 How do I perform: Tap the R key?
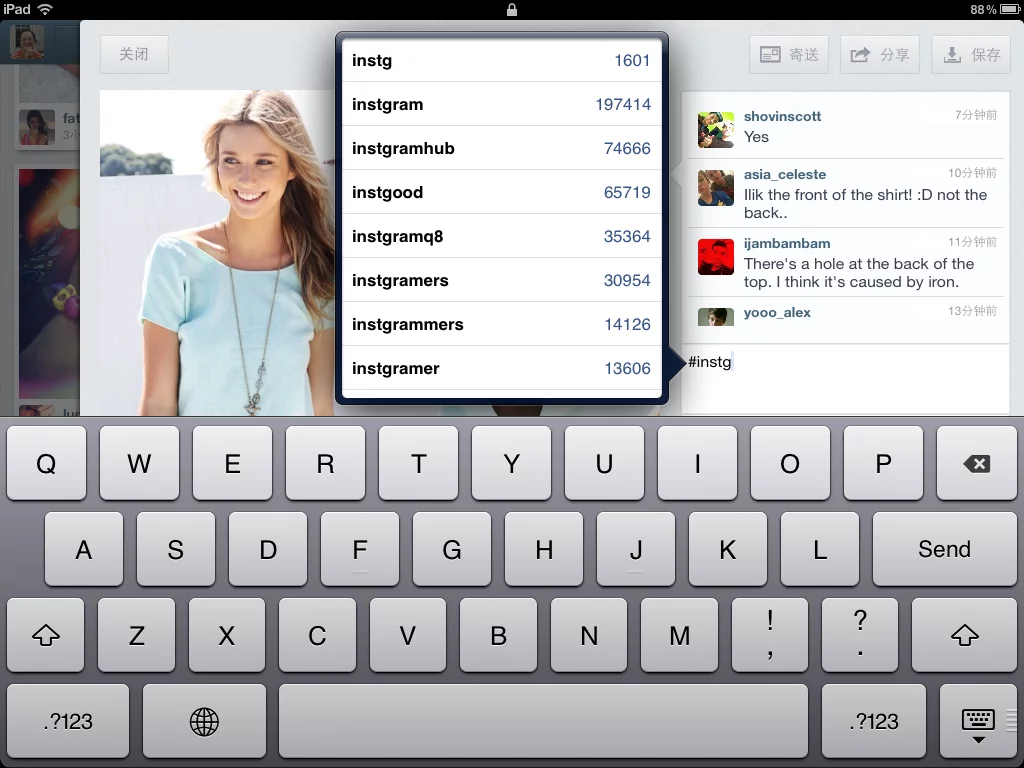click(x=325, y=463)
